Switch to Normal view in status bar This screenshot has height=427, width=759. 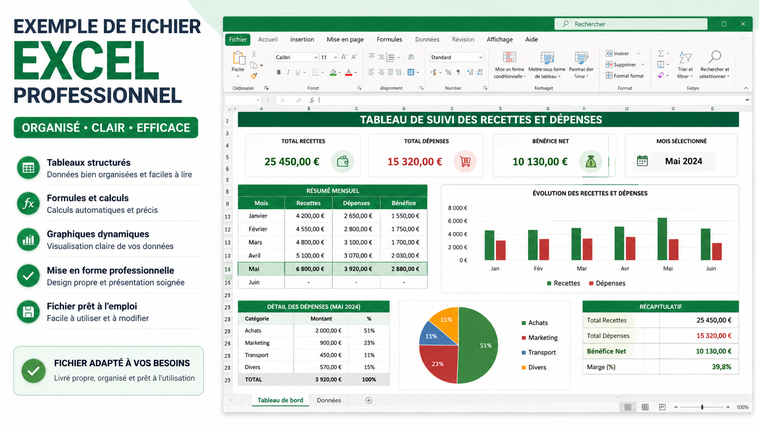(627, 407)
